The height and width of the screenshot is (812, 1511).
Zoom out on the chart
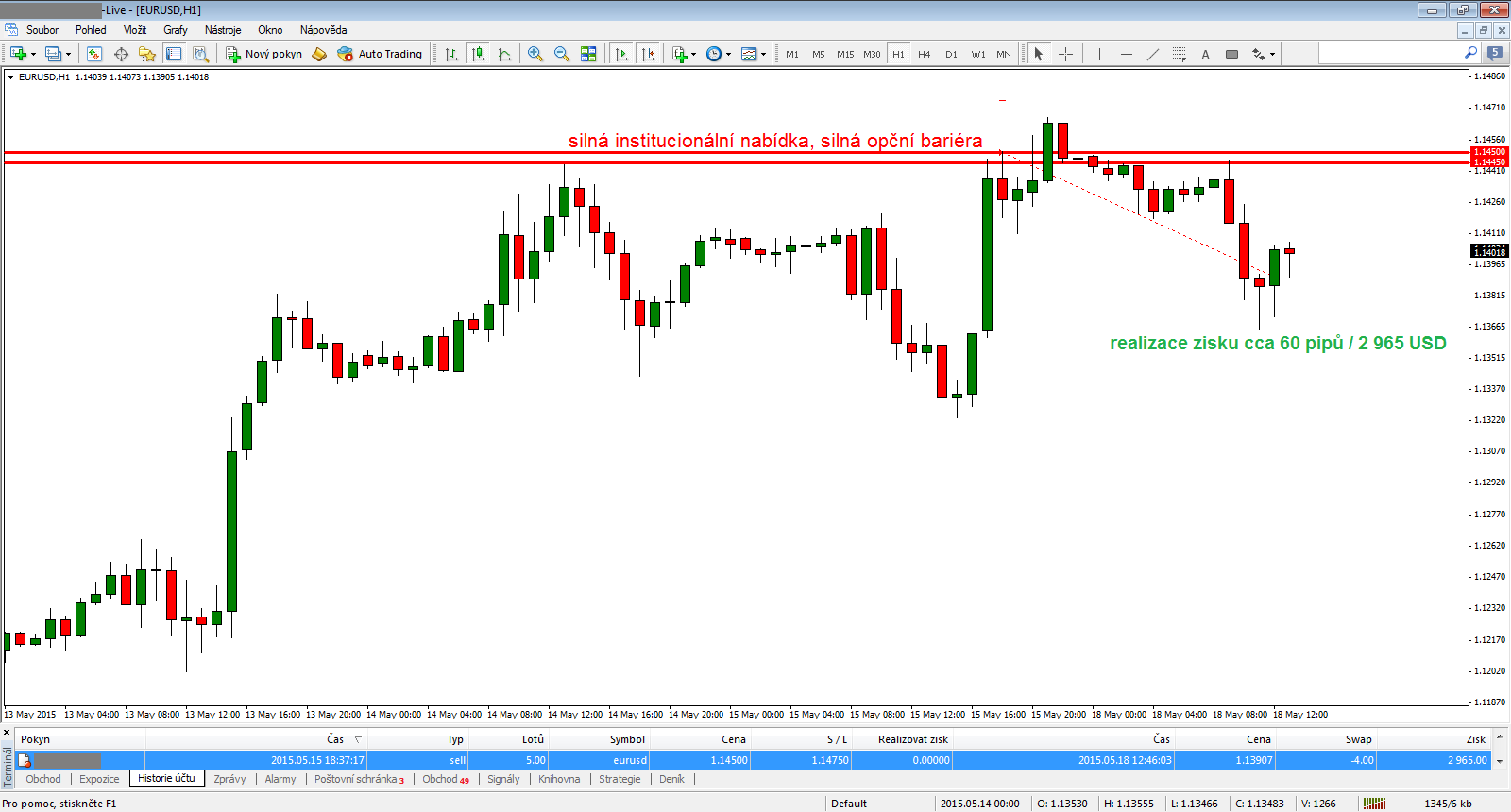[562, 54]
